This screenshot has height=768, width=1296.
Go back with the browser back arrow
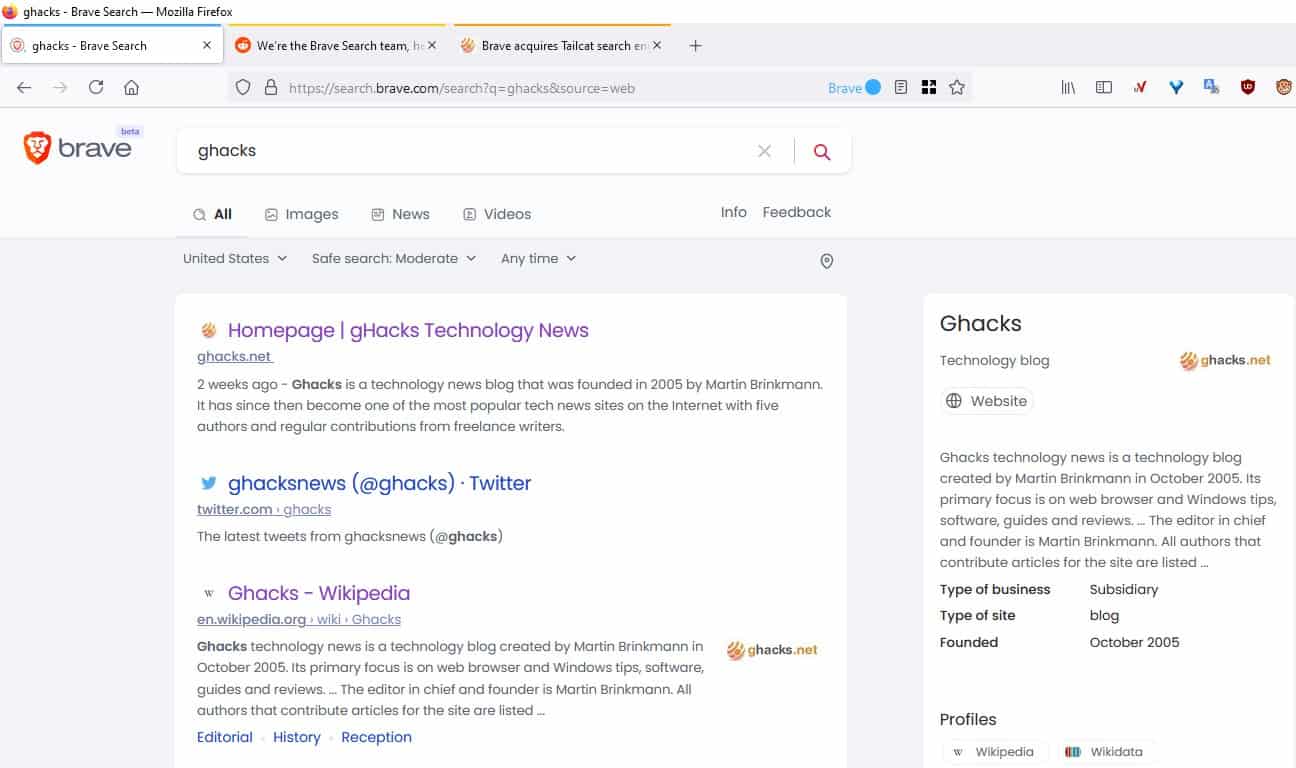click(x=24, y=88)
